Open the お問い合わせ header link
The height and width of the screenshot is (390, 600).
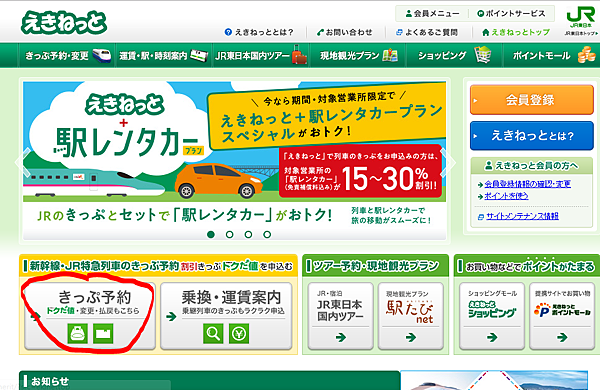344,32
